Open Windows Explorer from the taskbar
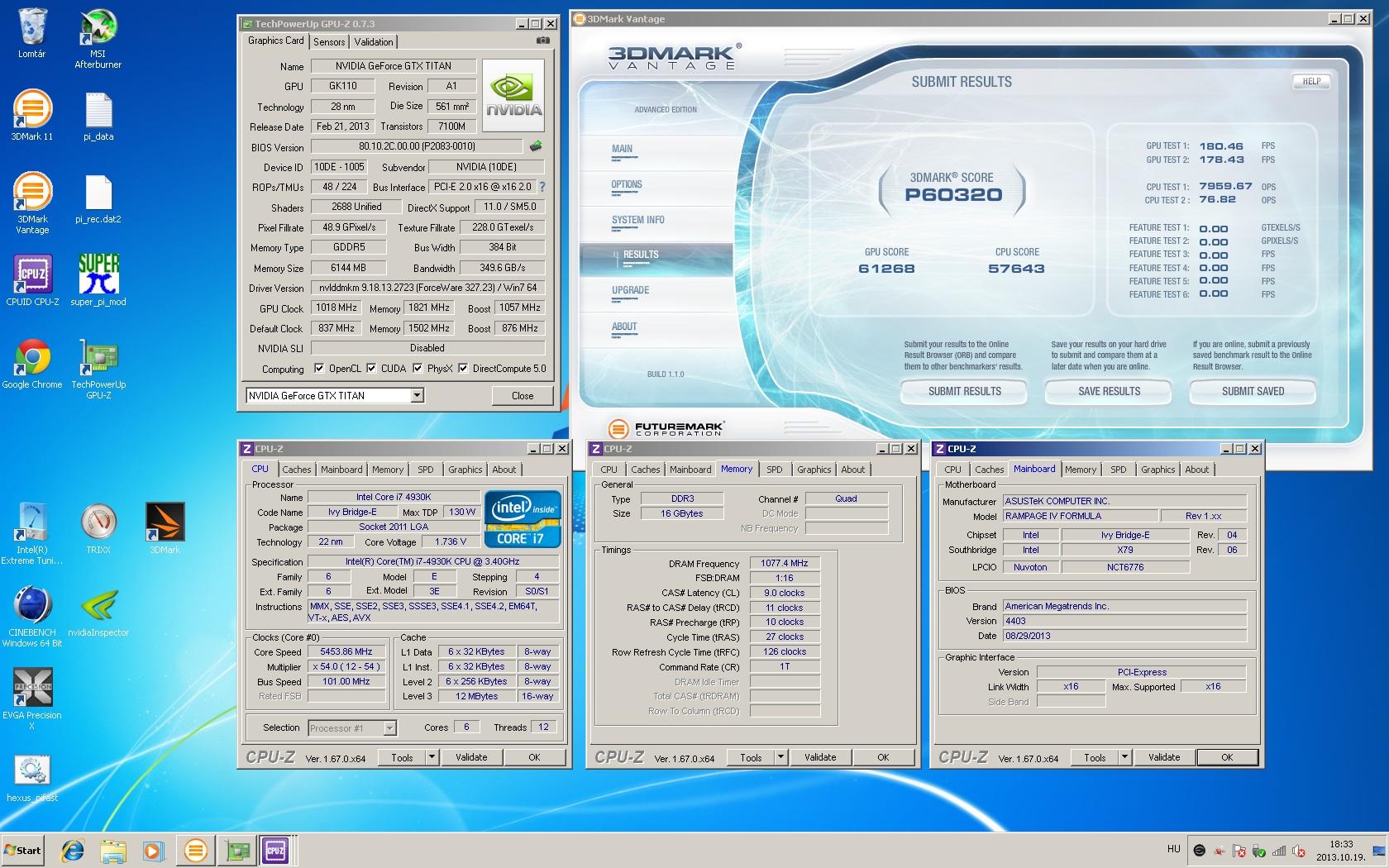The width and height of the screenshot is (1389, 868). [x=113, y=851]
